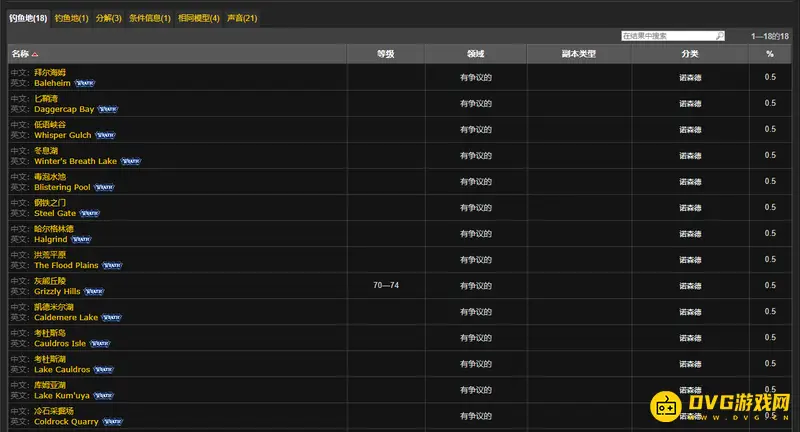Click the level value 70—74
This screenshot has width=800, height=432.
point(386,286)
